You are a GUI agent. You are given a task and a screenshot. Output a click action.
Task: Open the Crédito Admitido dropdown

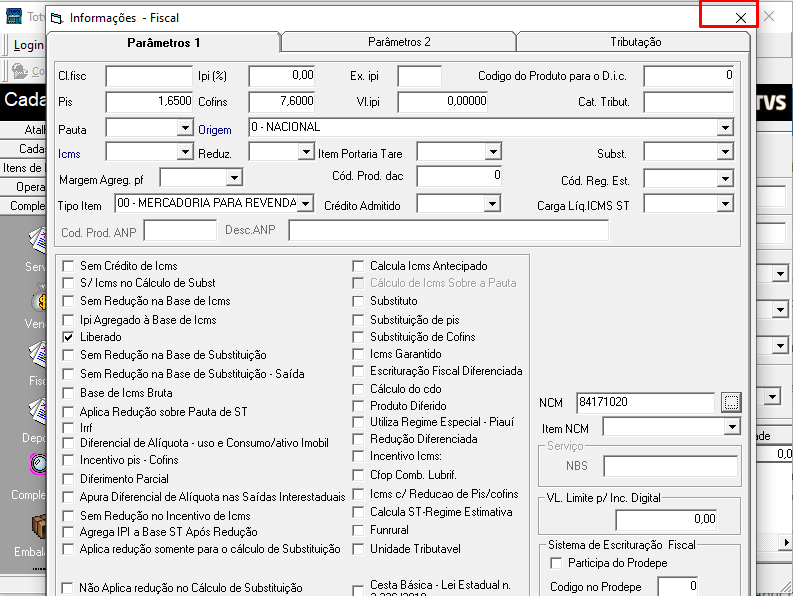[x=492, y=204]
